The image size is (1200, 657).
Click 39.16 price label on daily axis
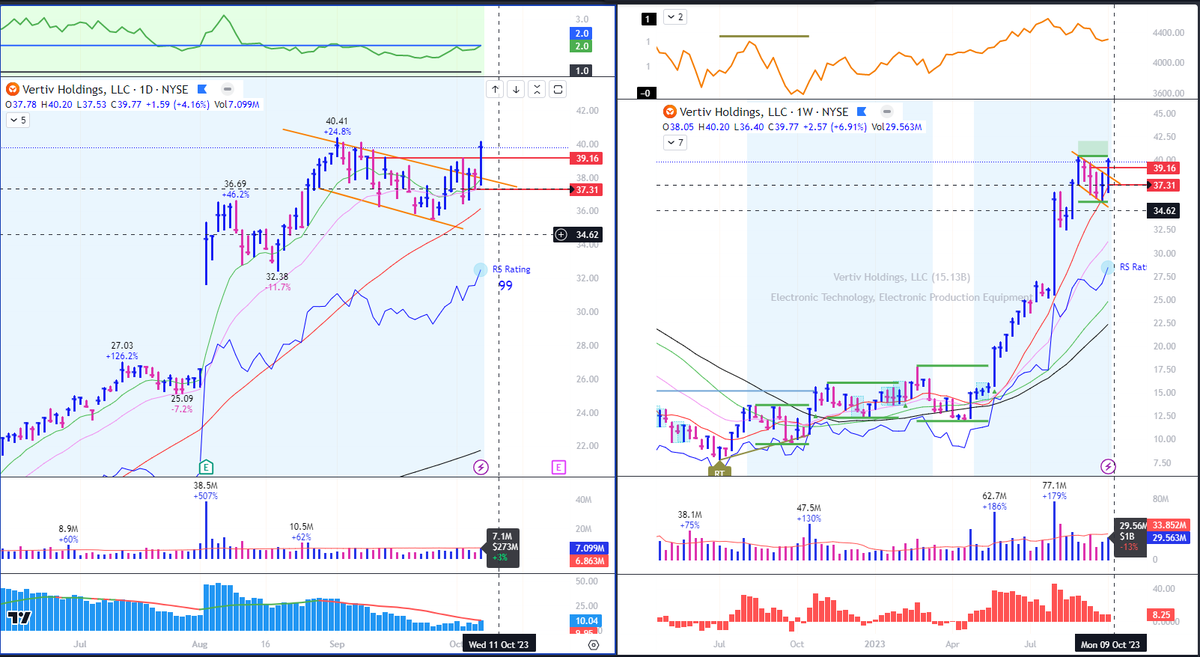click(586, 158)
